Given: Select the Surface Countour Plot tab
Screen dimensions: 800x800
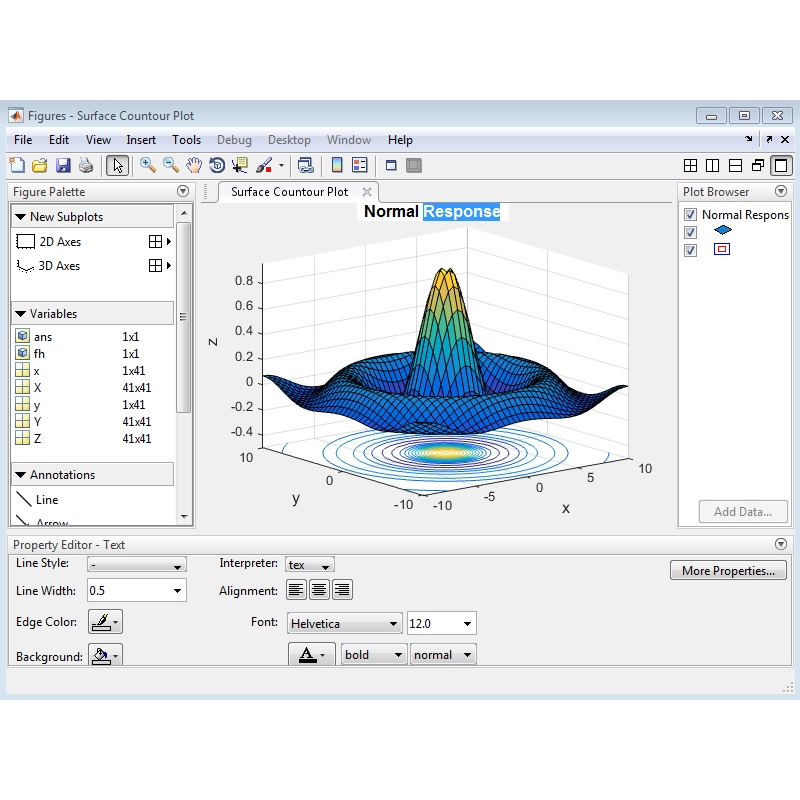Looking at the screenshot, I should [289, 192].
